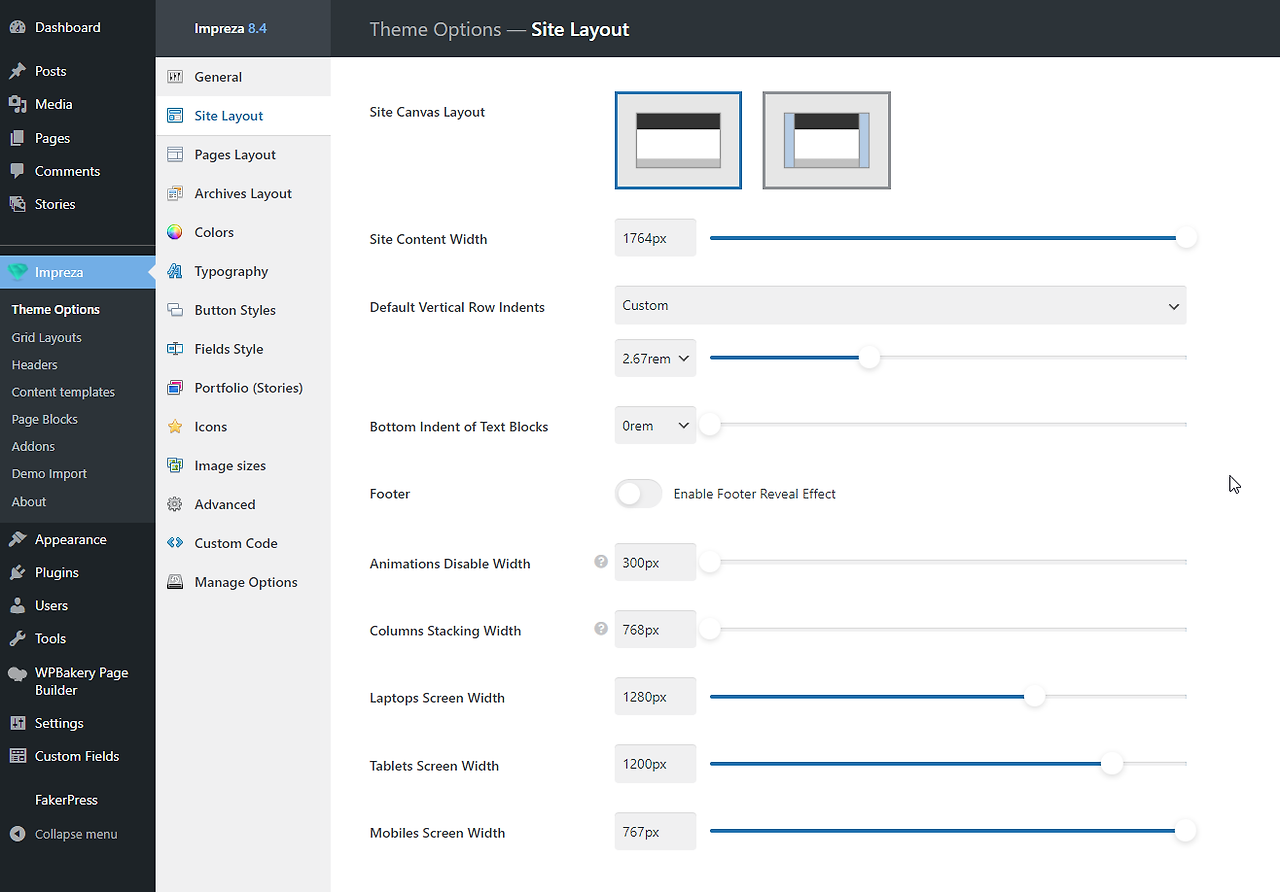The height and width of the screenshot is (892, 1280).
Task: Click the Dashboard gauge icon
Action: click(x=17, y=28)
